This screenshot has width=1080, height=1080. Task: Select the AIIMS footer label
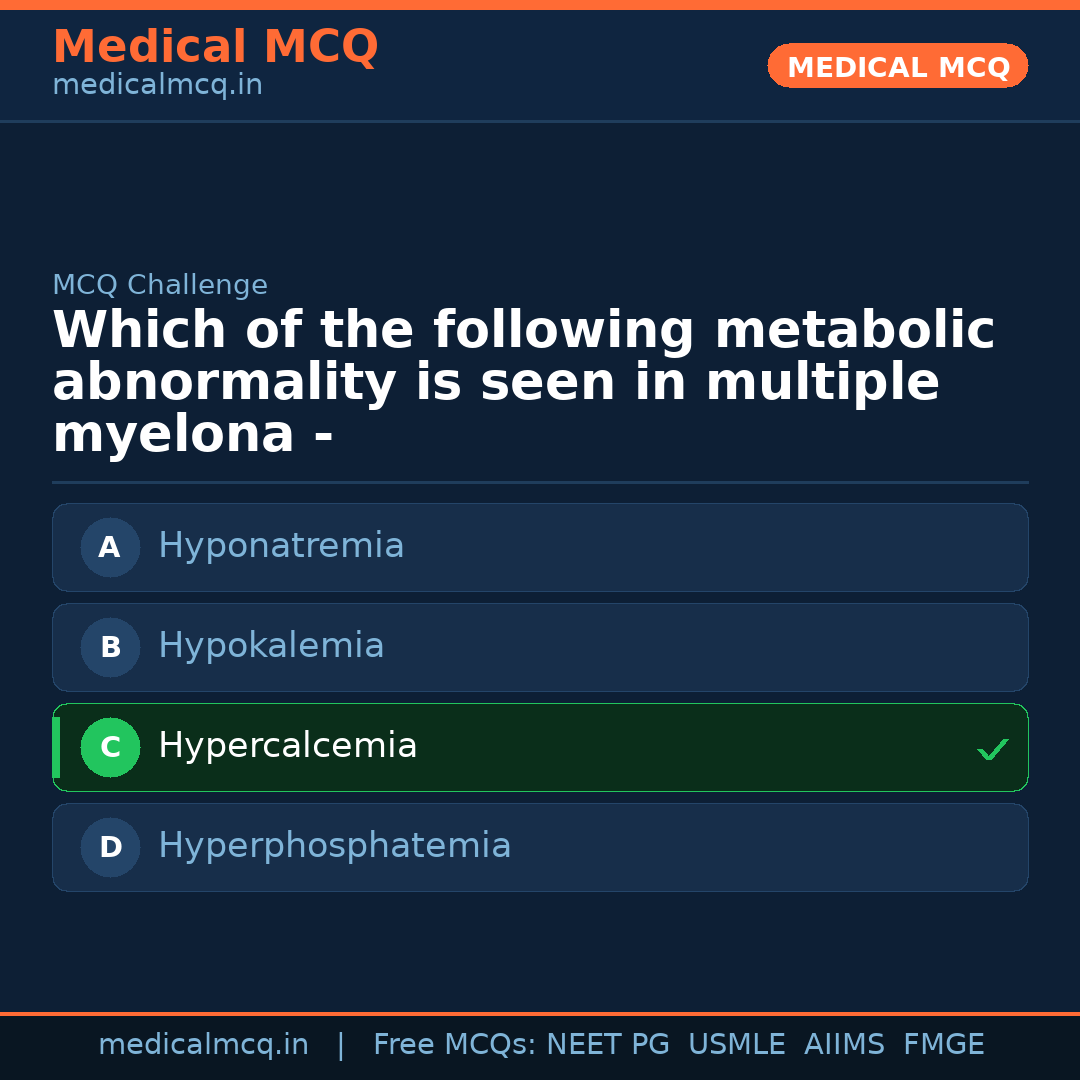844,1045
